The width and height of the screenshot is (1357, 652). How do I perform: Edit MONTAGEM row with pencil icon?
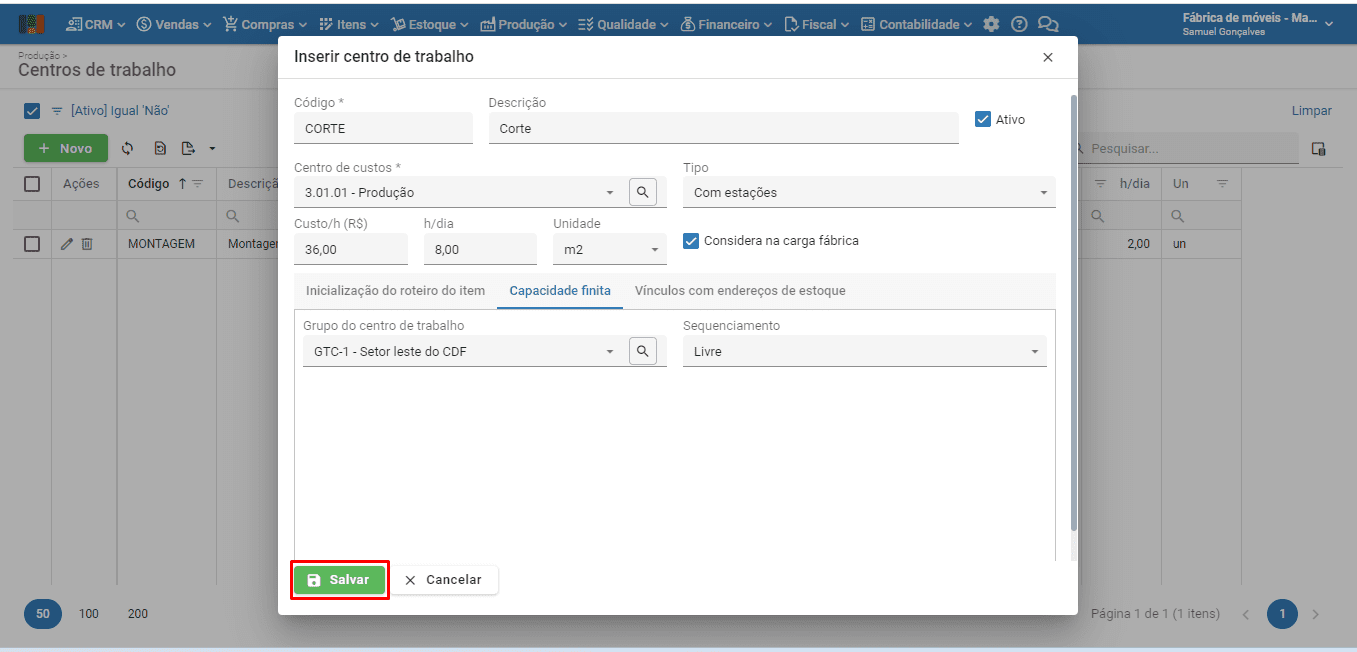[67, 244]
